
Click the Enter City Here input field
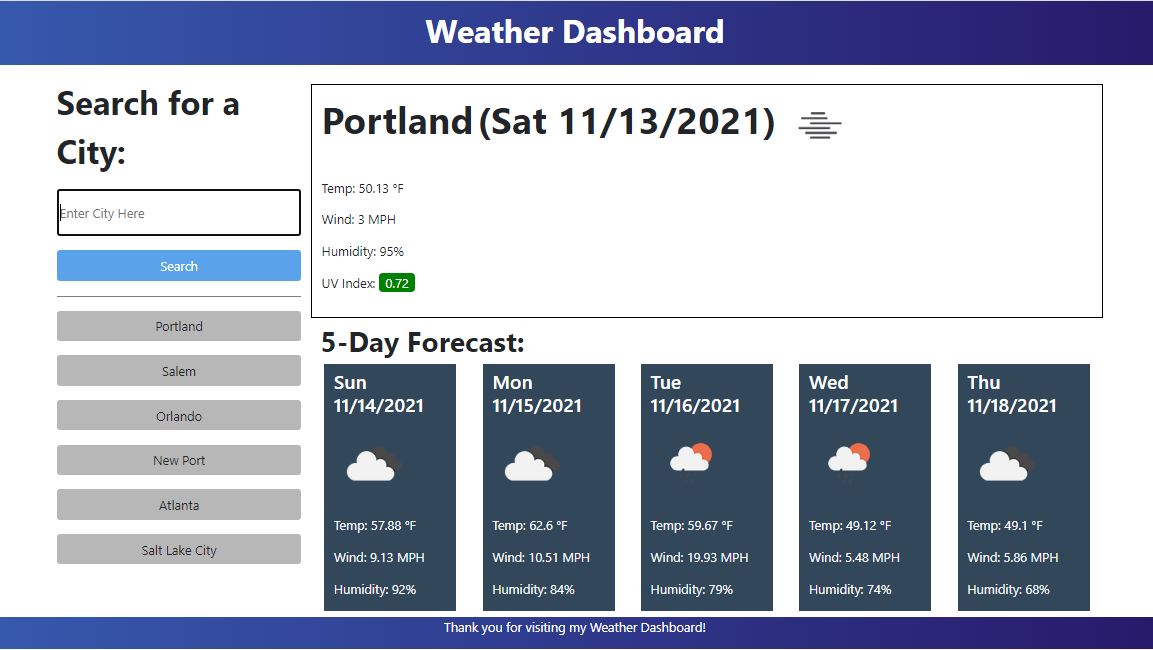[178, 212]
